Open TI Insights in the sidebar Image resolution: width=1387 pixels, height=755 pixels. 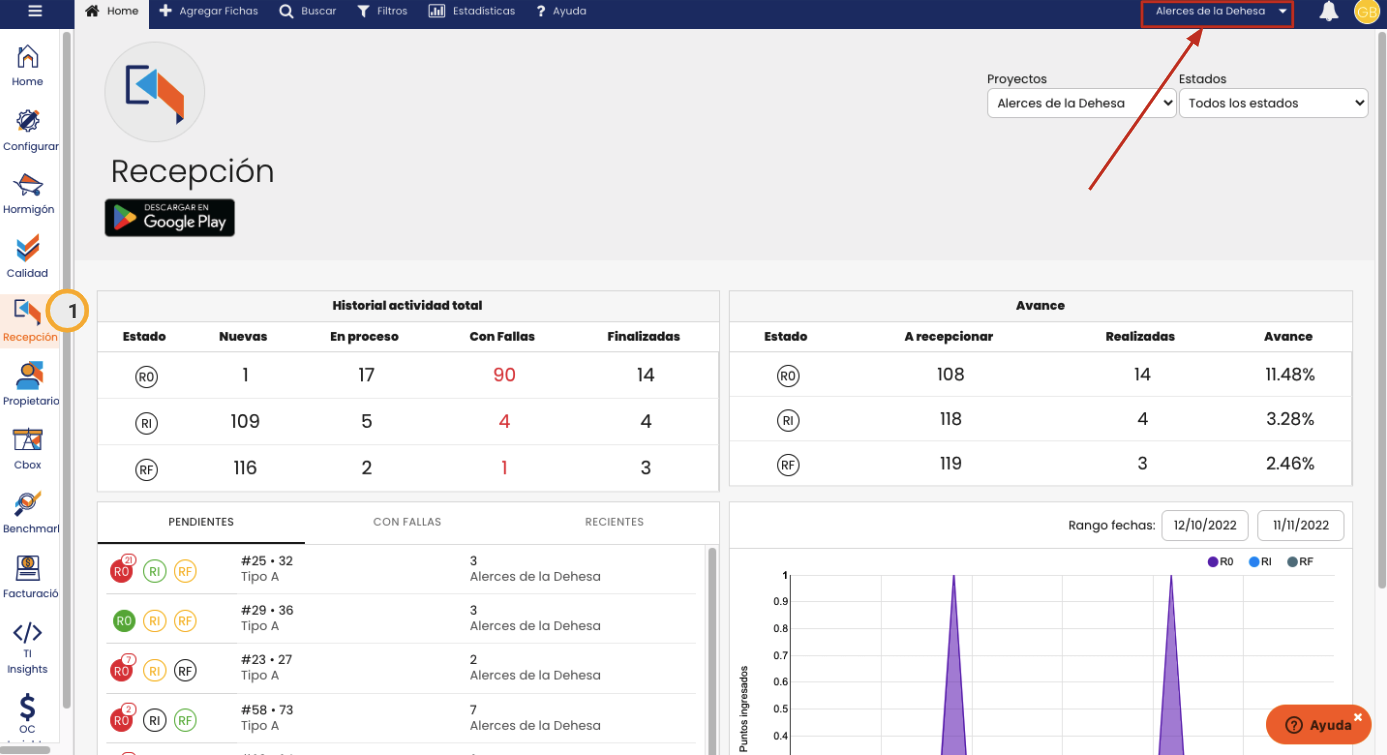[28, 647]
